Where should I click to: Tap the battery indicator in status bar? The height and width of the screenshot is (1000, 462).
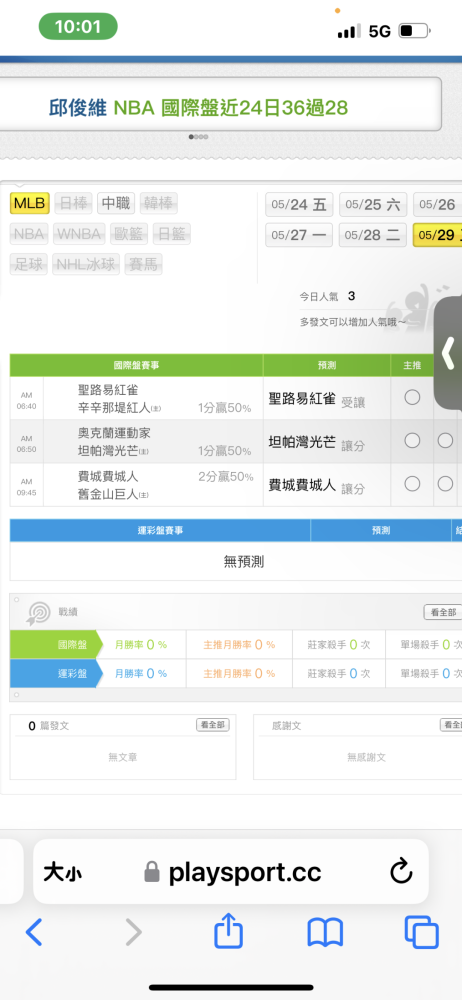(414, 31)
